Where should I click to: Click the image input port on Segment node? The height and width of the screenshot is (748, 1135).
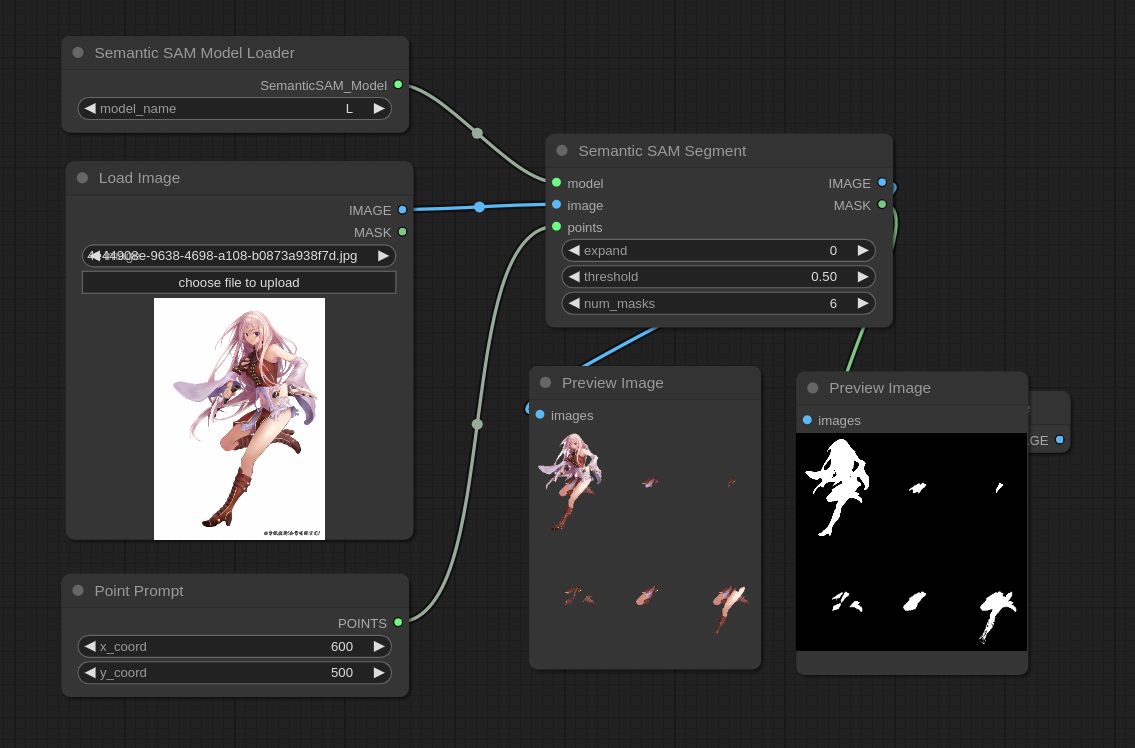(x=556, y=204)
